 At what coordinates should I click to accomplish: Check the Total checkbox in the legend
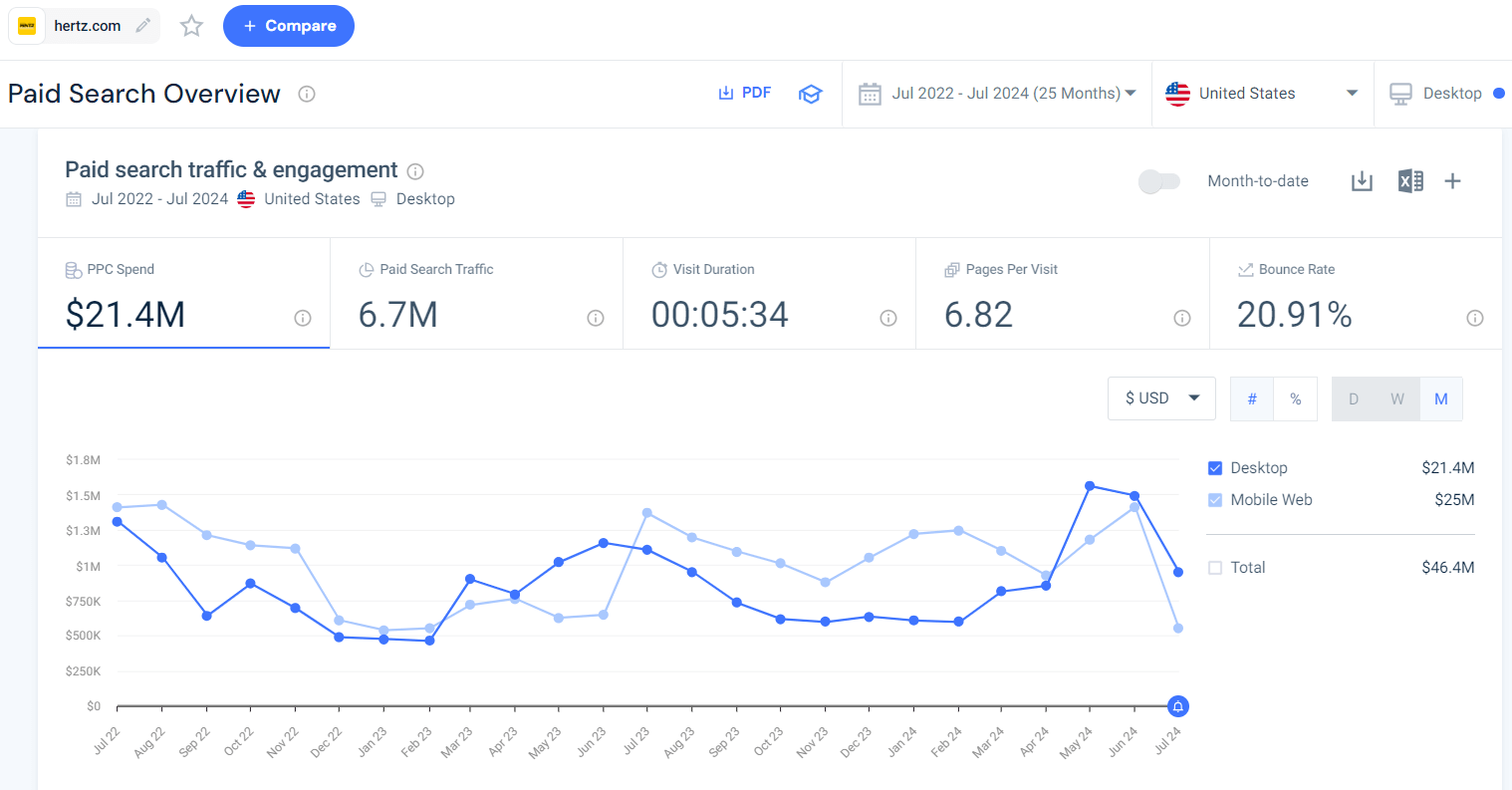tap(1215, 567)
